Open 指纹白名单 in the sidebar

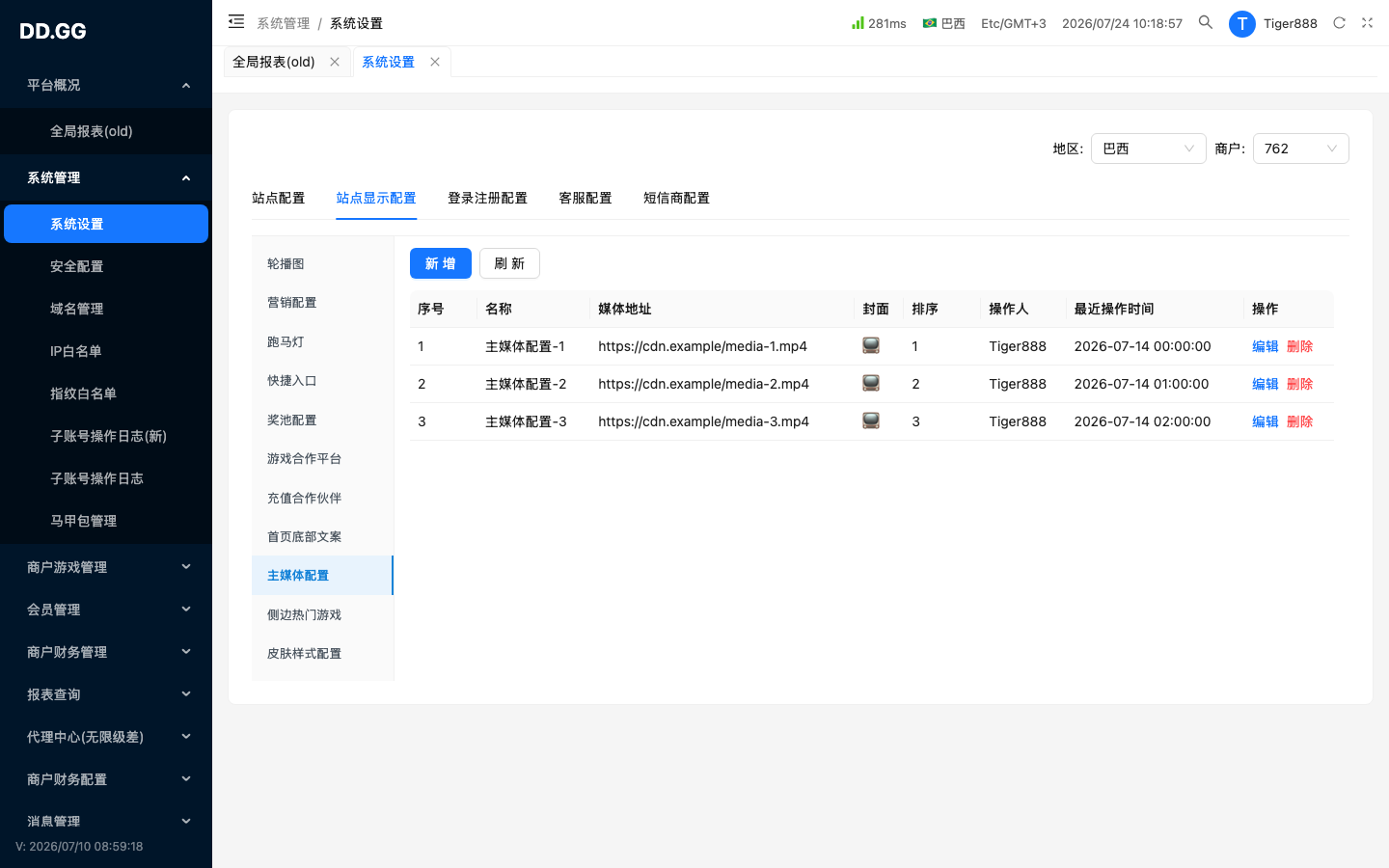(x=106, y=393)
